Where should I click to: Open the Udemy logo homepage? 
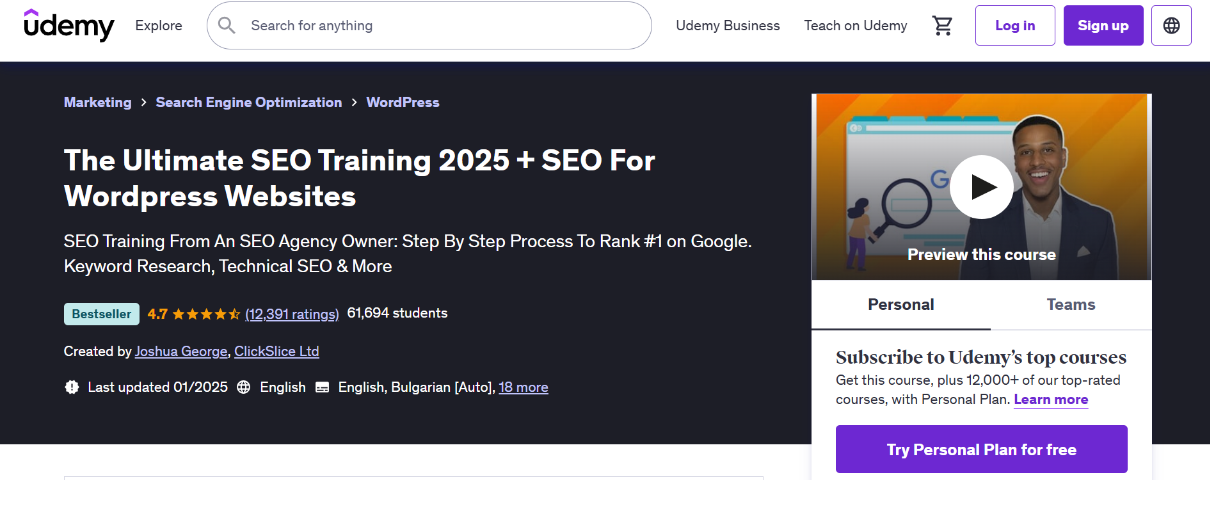coord(69,25)
